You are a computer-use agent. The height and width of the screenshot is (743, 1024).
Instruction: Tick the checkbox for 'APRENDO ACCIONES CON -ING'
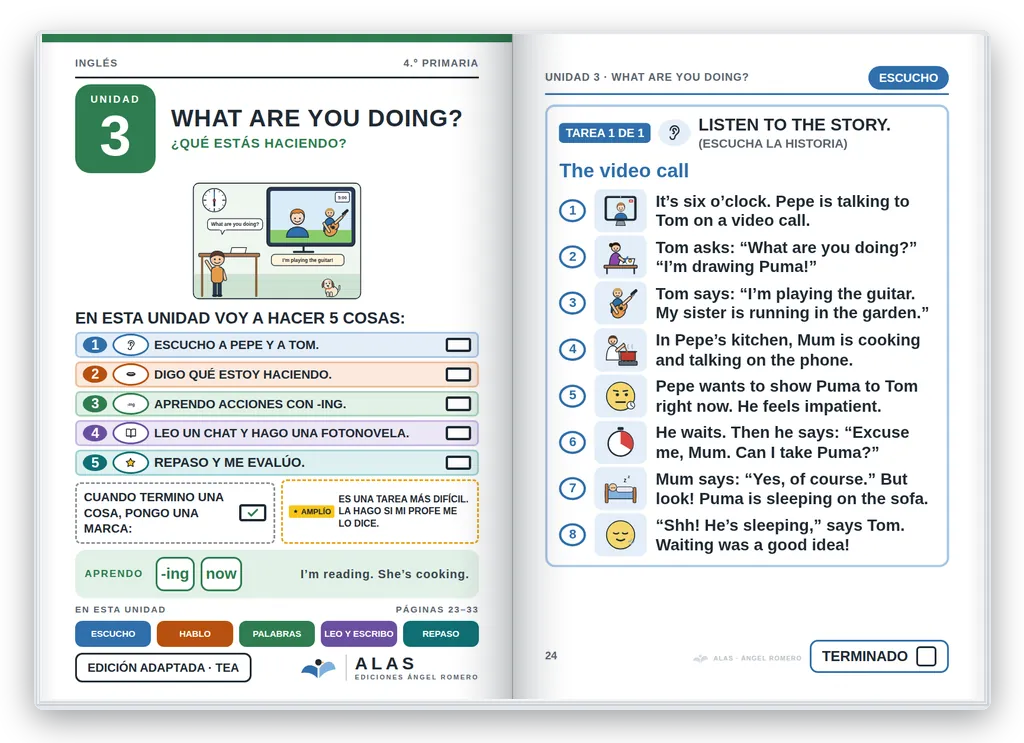point(458,404)
